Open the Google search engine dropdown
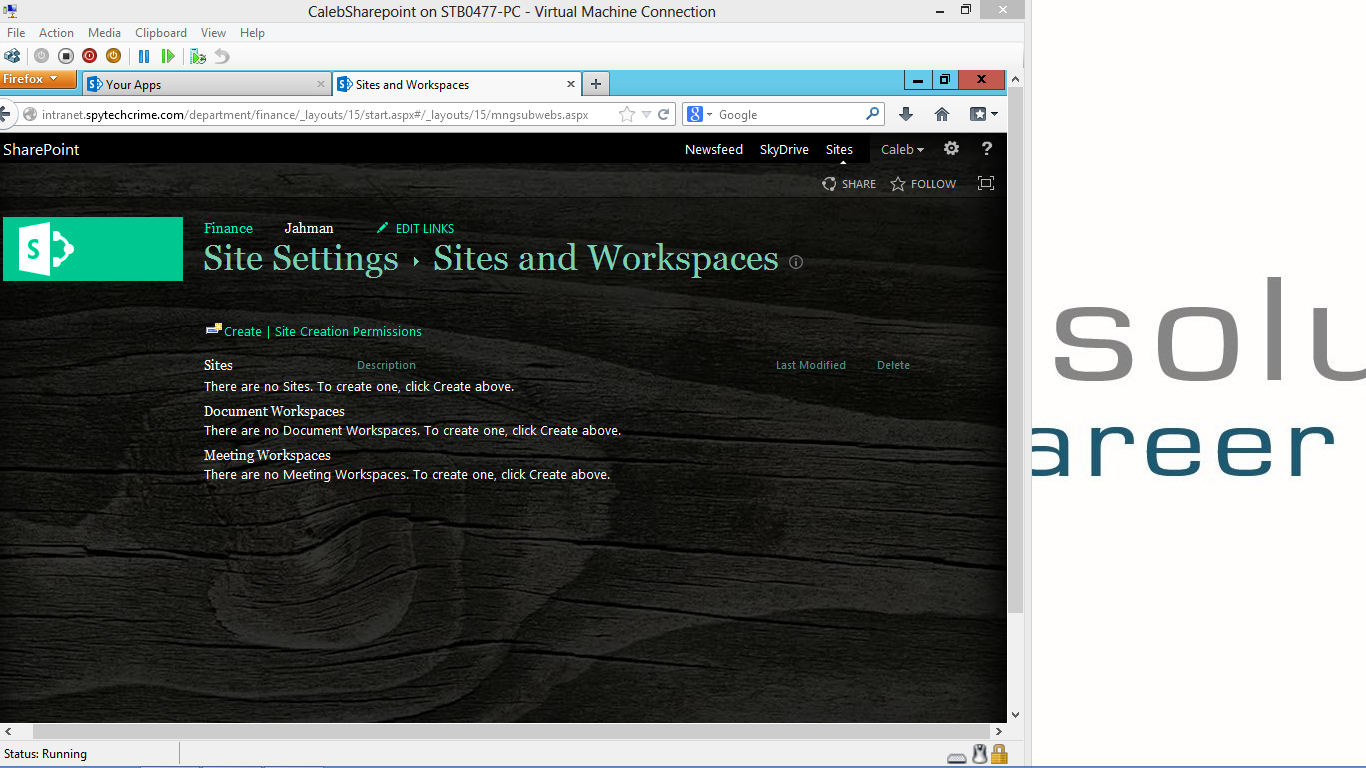The image size is (1366, 768). pos(700,115)
